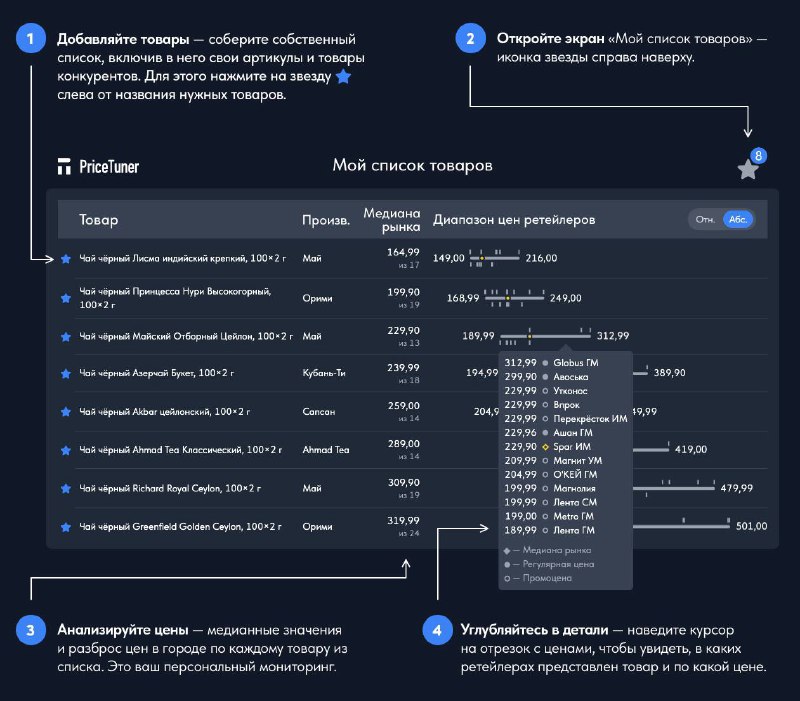The width and height of the screenshot is (800, 701).
Task: Click median value 164,99 for Лисма
Action: (403, 252)
